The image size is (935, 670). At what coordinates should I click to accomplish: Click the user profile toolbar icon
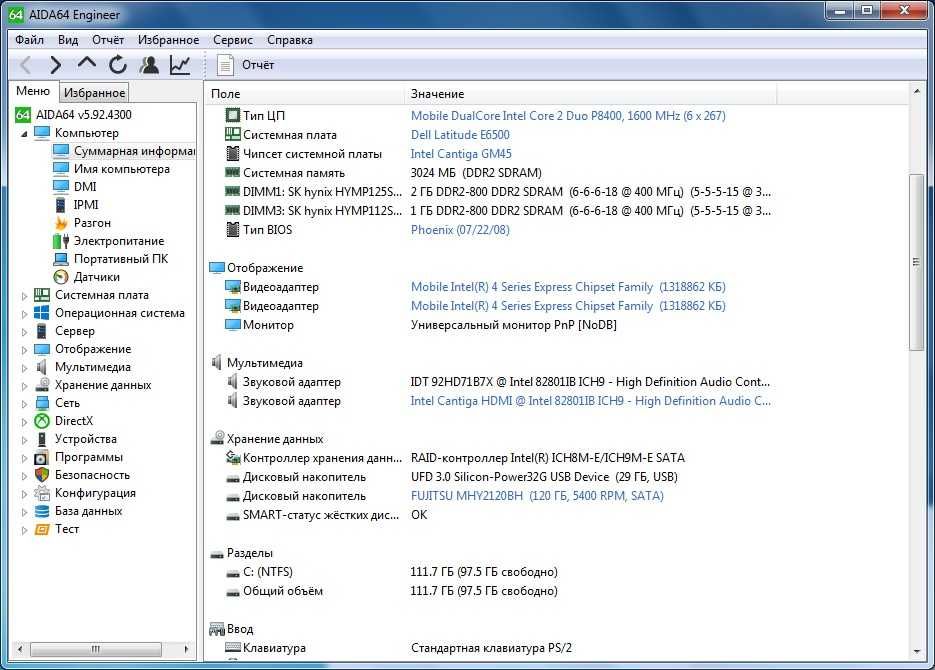(x=149, y=64)
